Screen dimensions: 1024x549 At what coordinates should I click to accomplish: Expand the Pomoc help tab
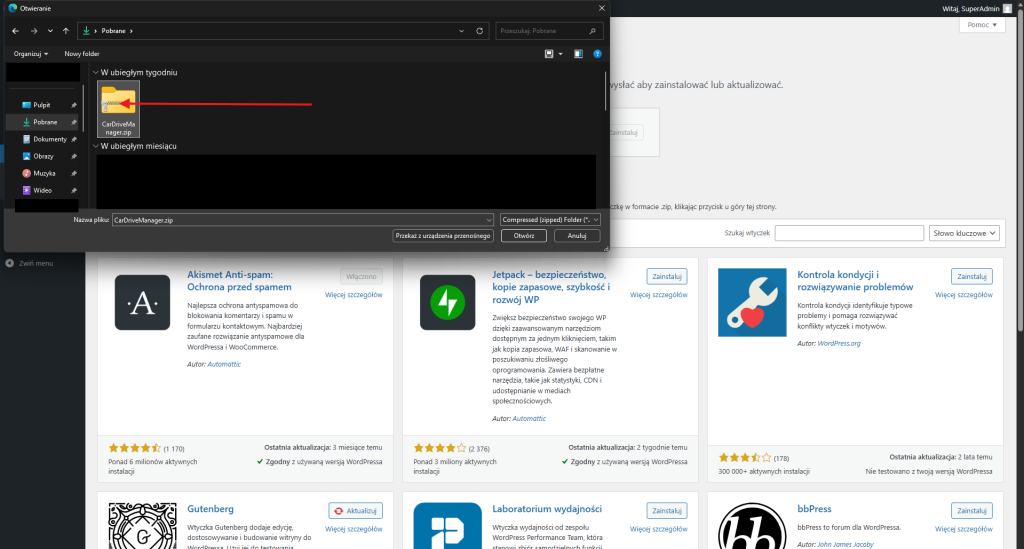click(x=985, y=26)
